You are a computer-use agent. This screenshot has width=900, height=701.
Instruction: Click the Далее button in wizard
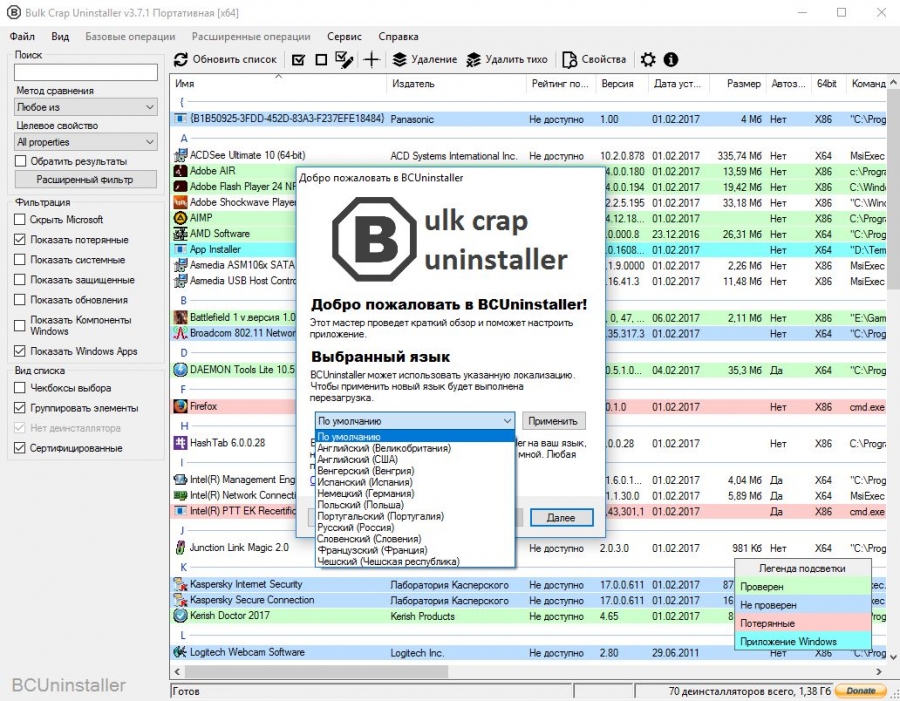point(561,518)
